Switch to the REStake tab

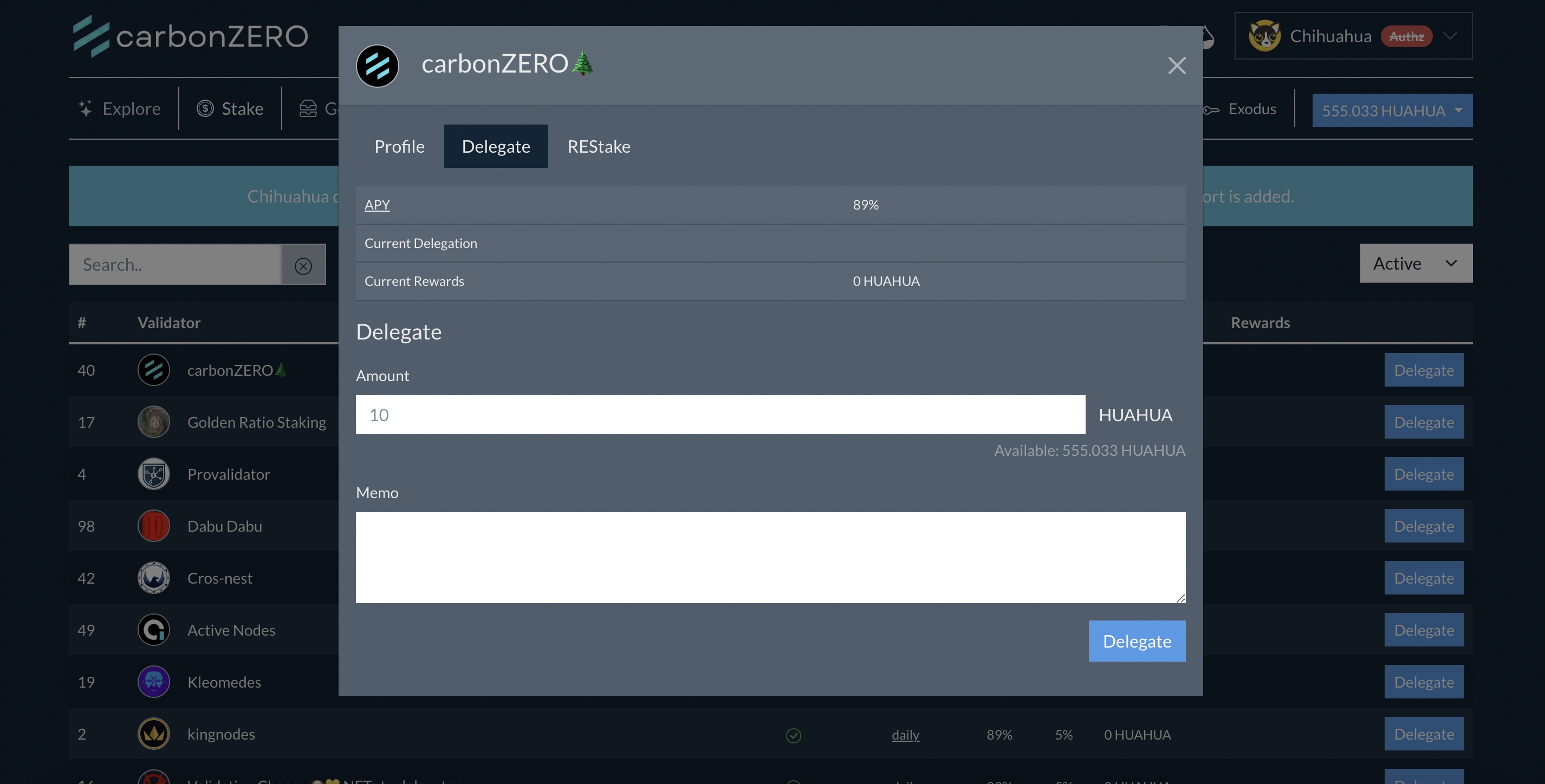click(599, 146)
